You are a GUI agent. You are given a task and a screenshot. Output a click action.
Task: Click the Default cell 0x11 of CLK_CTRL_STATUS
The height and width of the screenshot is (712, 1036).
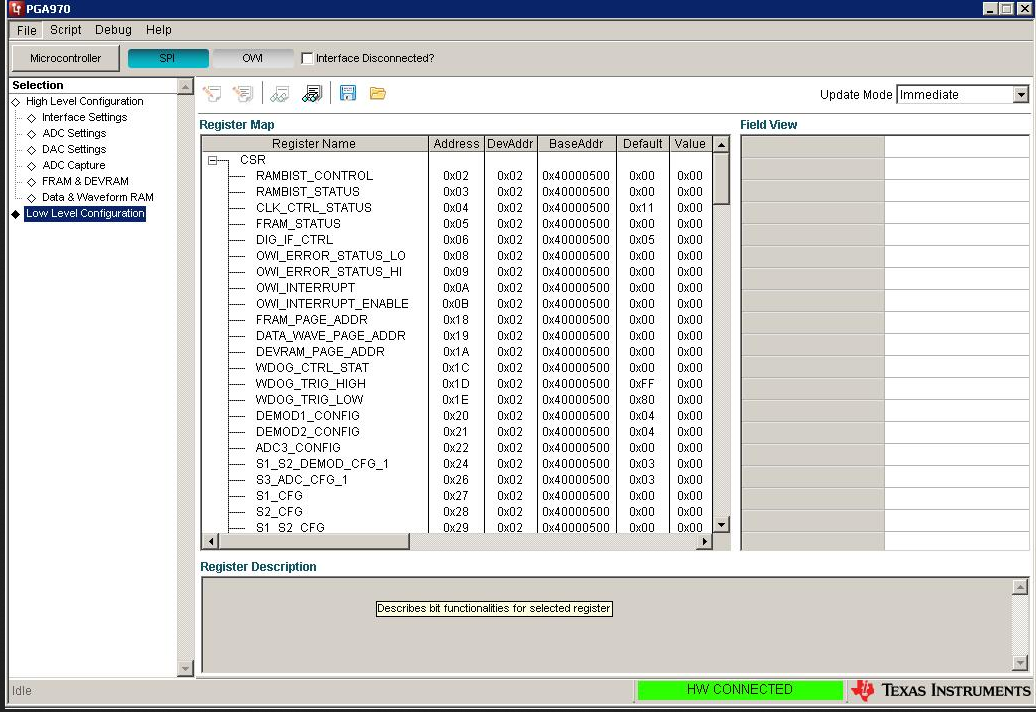tap(642, 207)
